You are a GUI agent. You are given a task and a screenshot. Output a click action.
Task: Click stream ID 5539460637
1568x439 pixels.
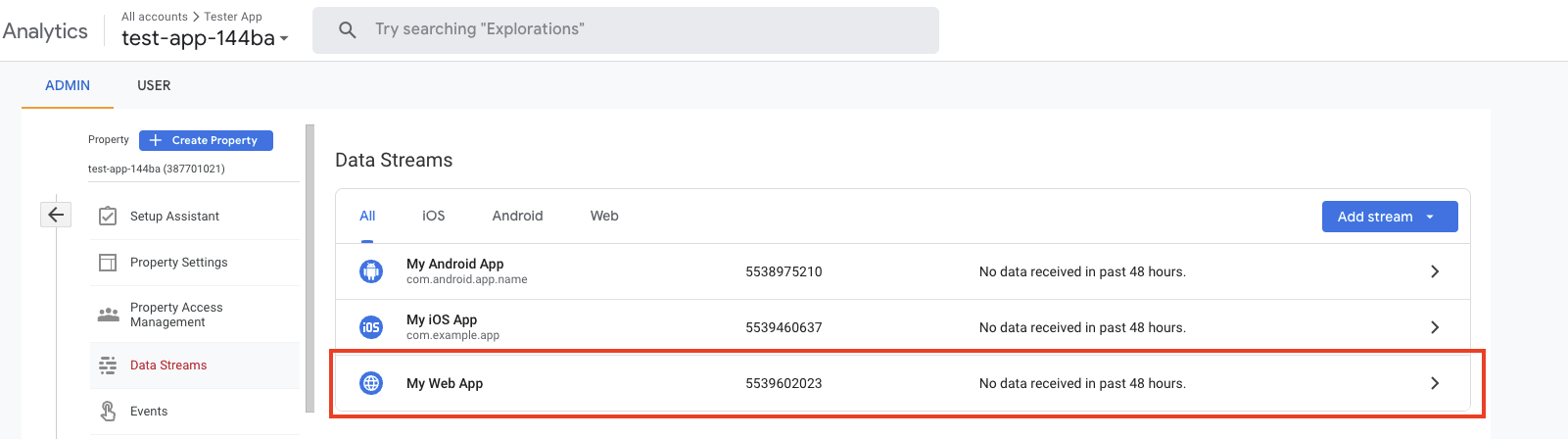pos(784,327)
